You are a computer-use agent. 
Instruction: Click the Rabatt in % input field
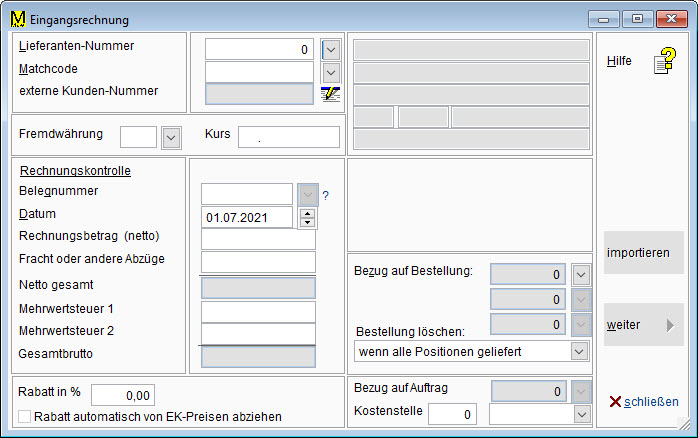[x=123, y=395]
